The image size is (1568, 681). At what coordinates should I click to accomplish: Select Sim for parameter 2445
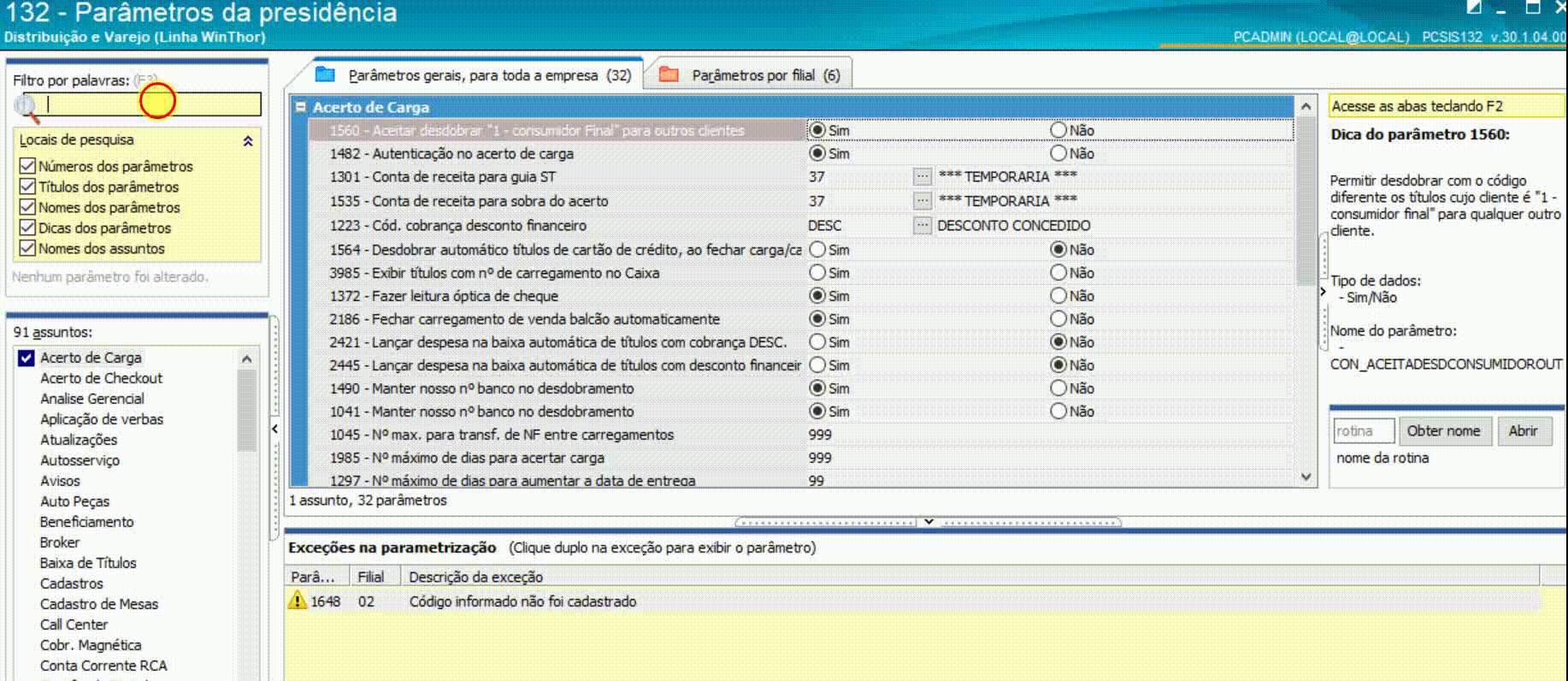[x=817, y=365]
